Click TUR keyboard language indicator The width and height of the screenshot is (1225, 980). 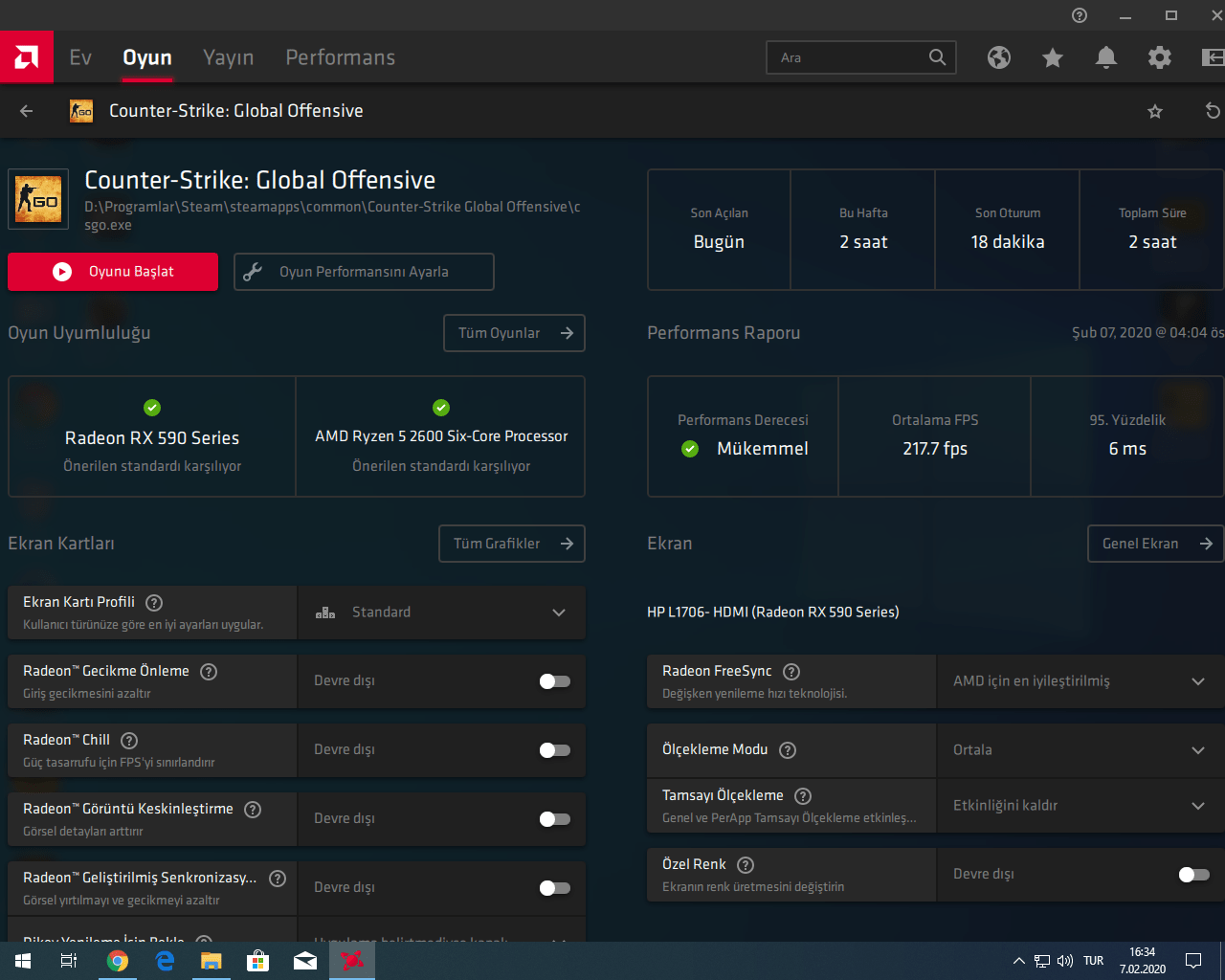(1094, 961)
